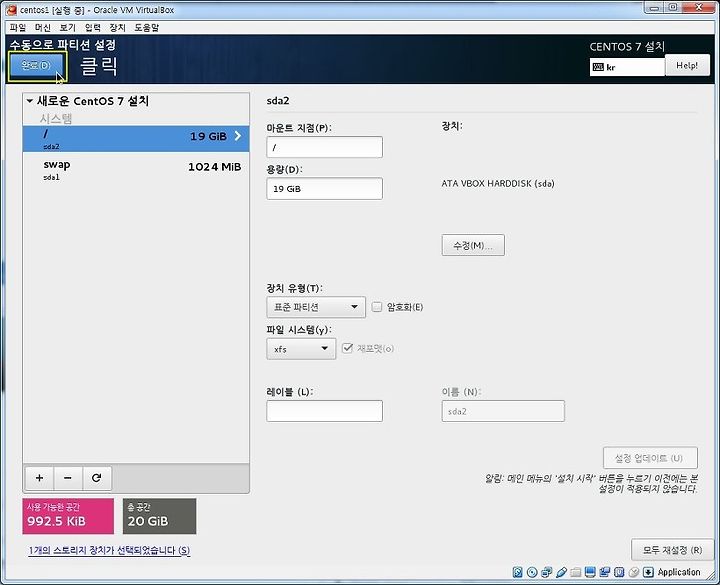Screen dimensions: 720x585
Task: Click the ATA VBOX HARDDISK (sda) text
Action: coord(498,183)
